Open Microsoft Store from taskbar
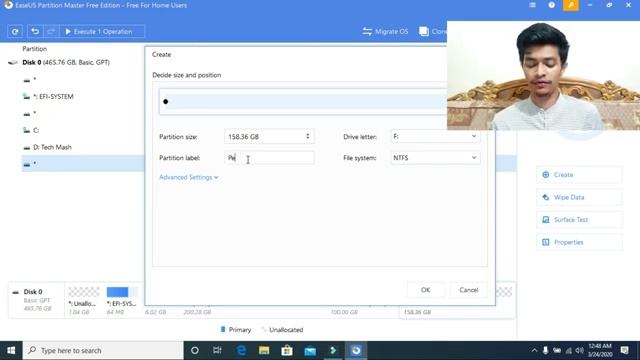640x360 pixels. 287,351
